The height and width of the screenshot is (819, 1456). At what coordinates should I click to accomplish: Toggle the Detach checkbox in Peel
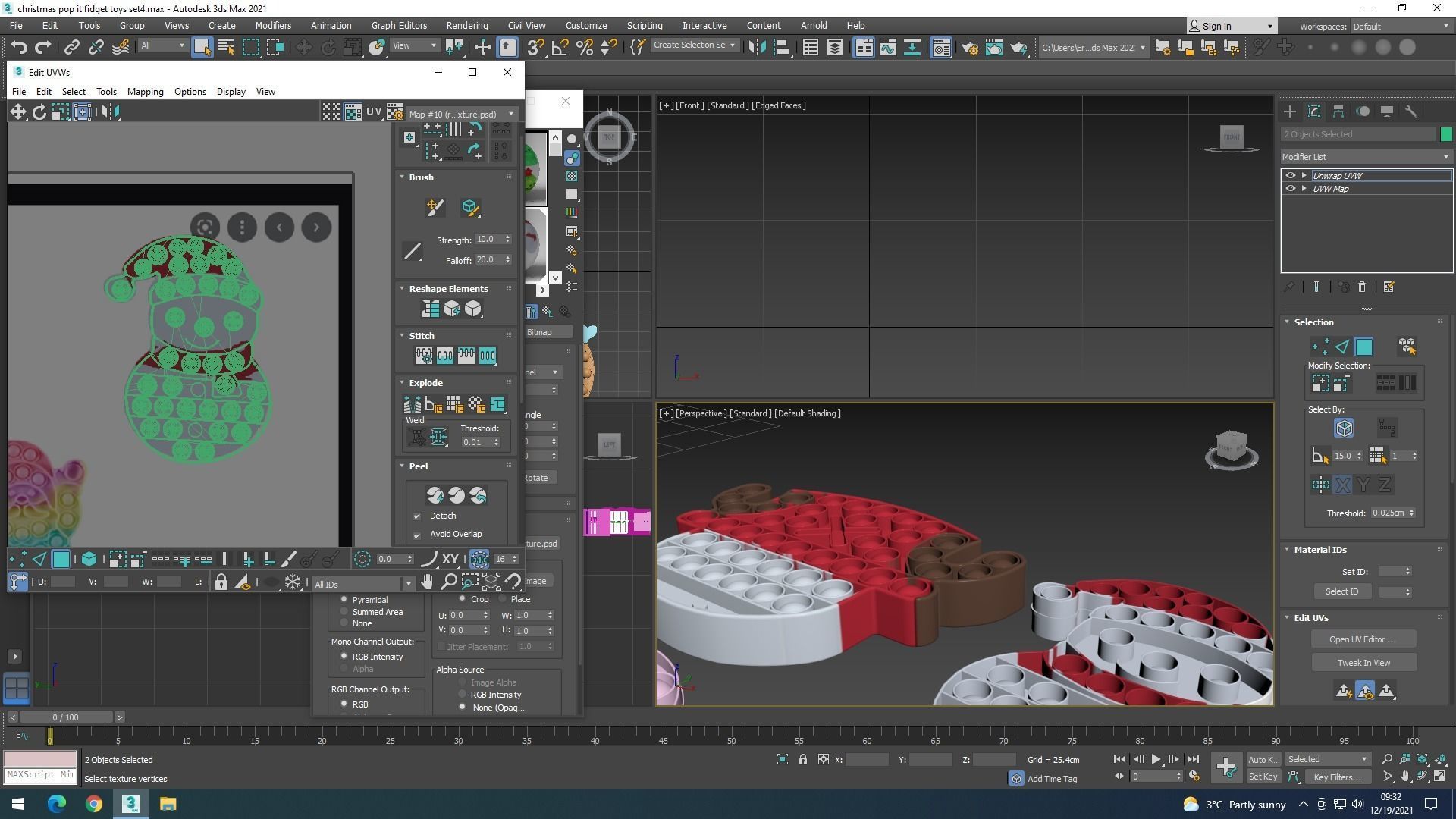417,516
